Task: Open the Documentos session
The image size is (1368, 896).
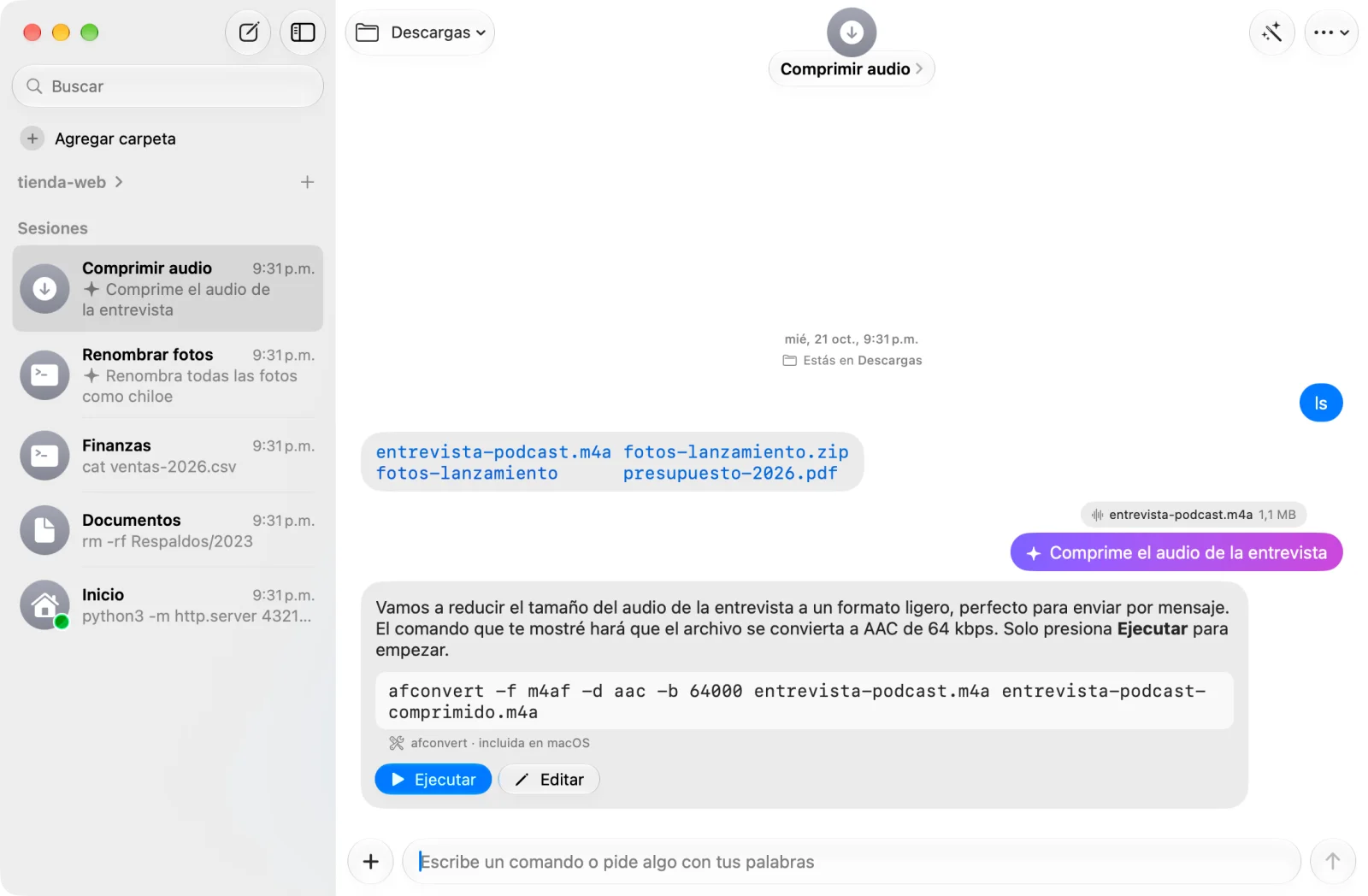Action: [168, 530]
